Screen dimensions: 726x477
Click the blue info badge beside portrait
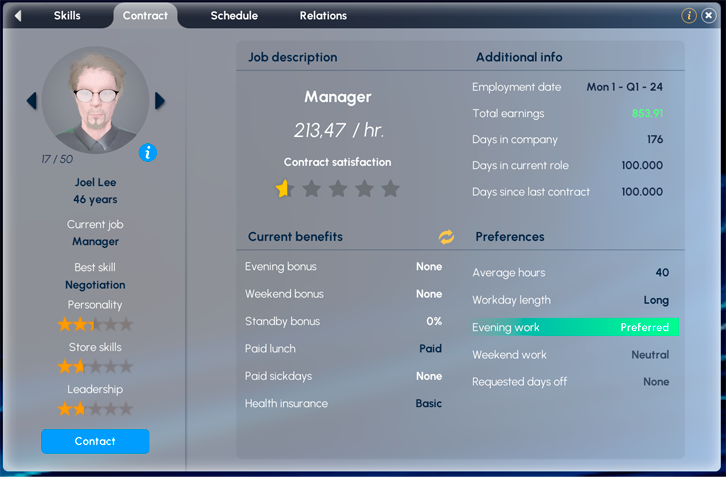pos(148,153)
